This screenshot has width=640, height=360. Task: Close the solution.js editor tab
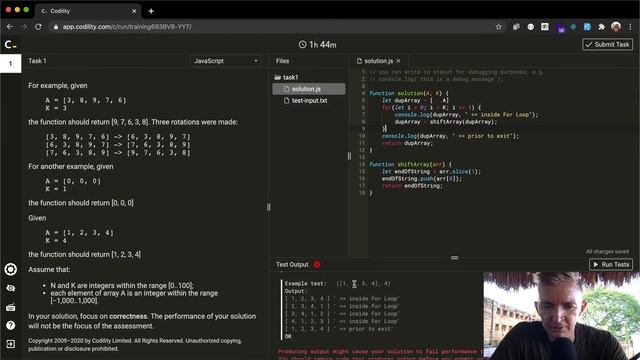(398, 61)
